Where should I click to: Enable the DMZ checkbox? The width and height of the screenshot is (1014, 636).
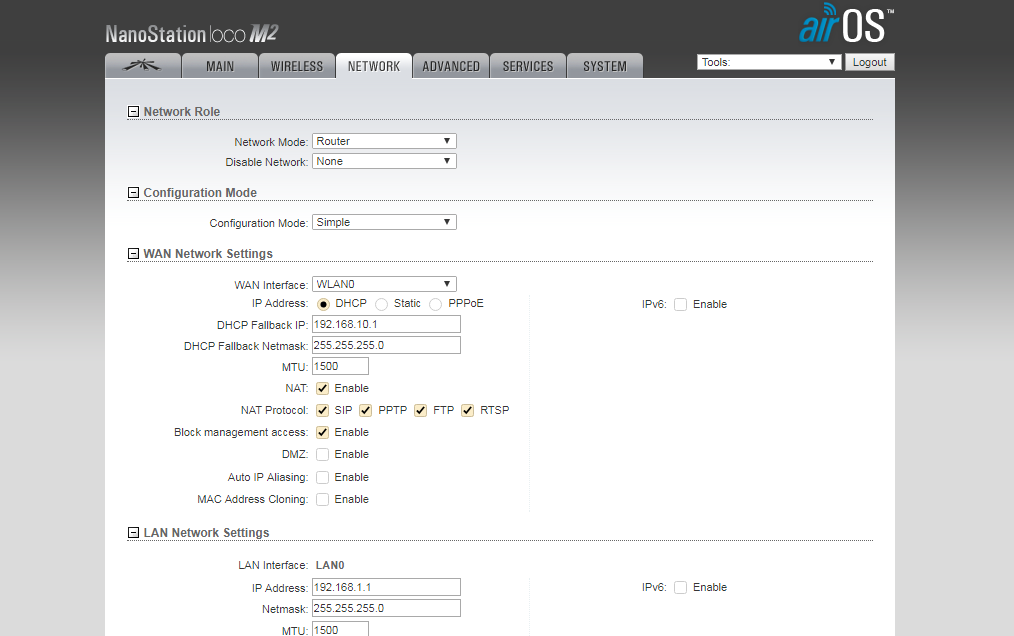(x=323, y=454)
